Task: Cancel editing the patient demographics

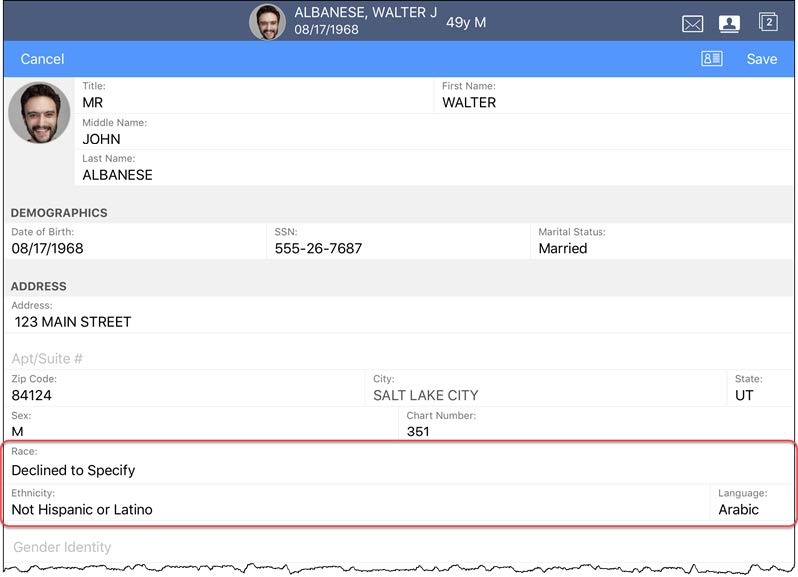Action: (42, 59)
